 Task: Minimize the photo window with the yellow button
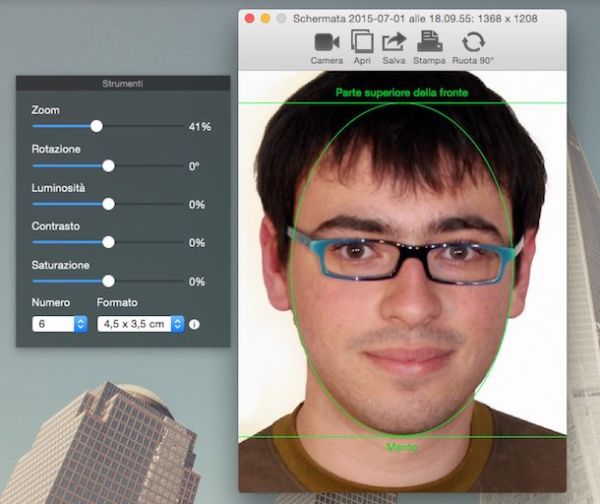(265, 18)
